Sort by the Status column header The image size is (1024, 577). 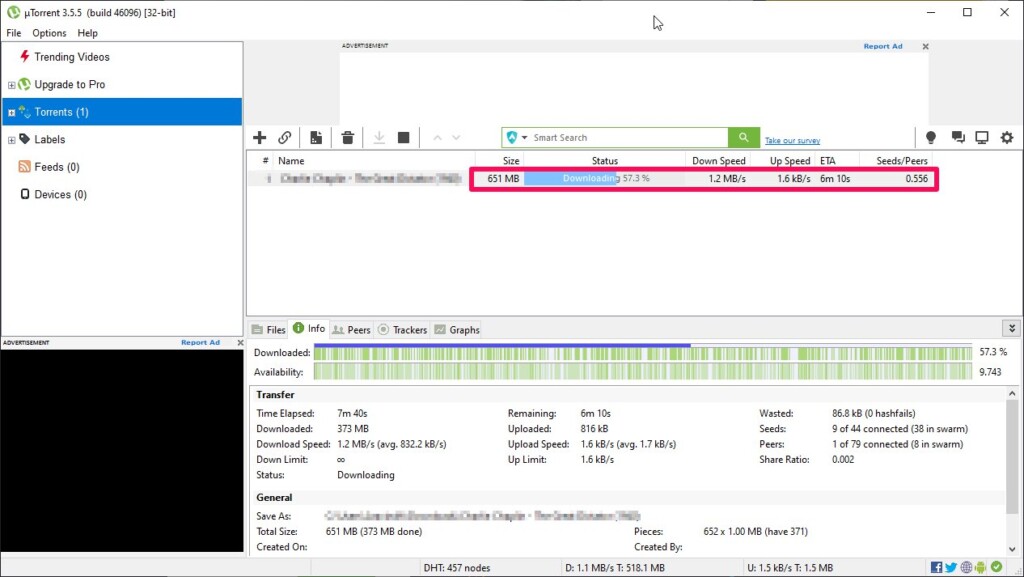click(604, 161)
